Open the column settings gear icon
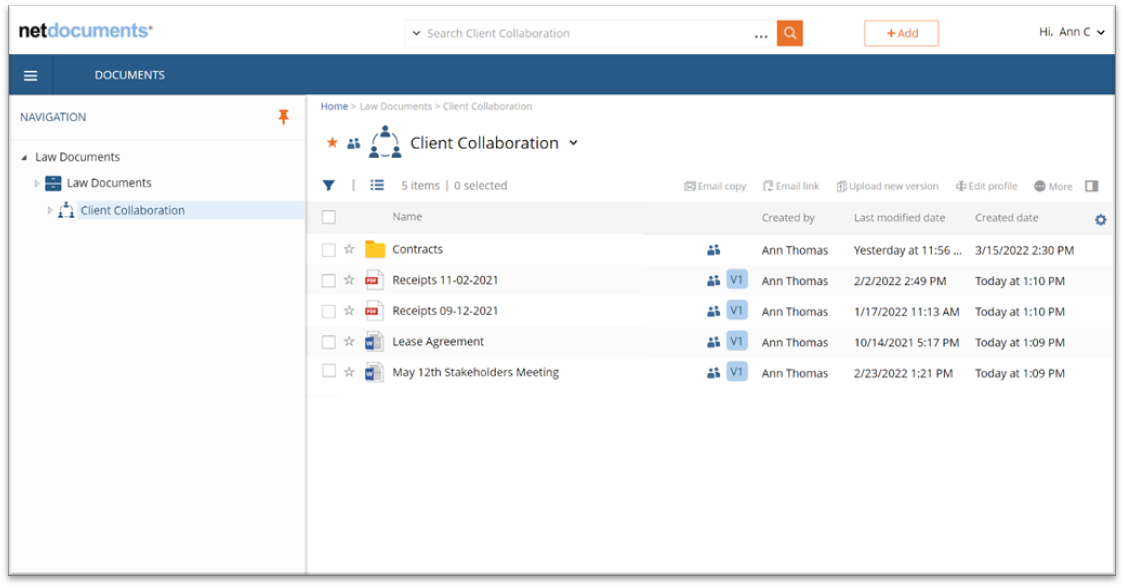Image resolution: width=1125 pixels, height=588 pixels. (1100, 217)
